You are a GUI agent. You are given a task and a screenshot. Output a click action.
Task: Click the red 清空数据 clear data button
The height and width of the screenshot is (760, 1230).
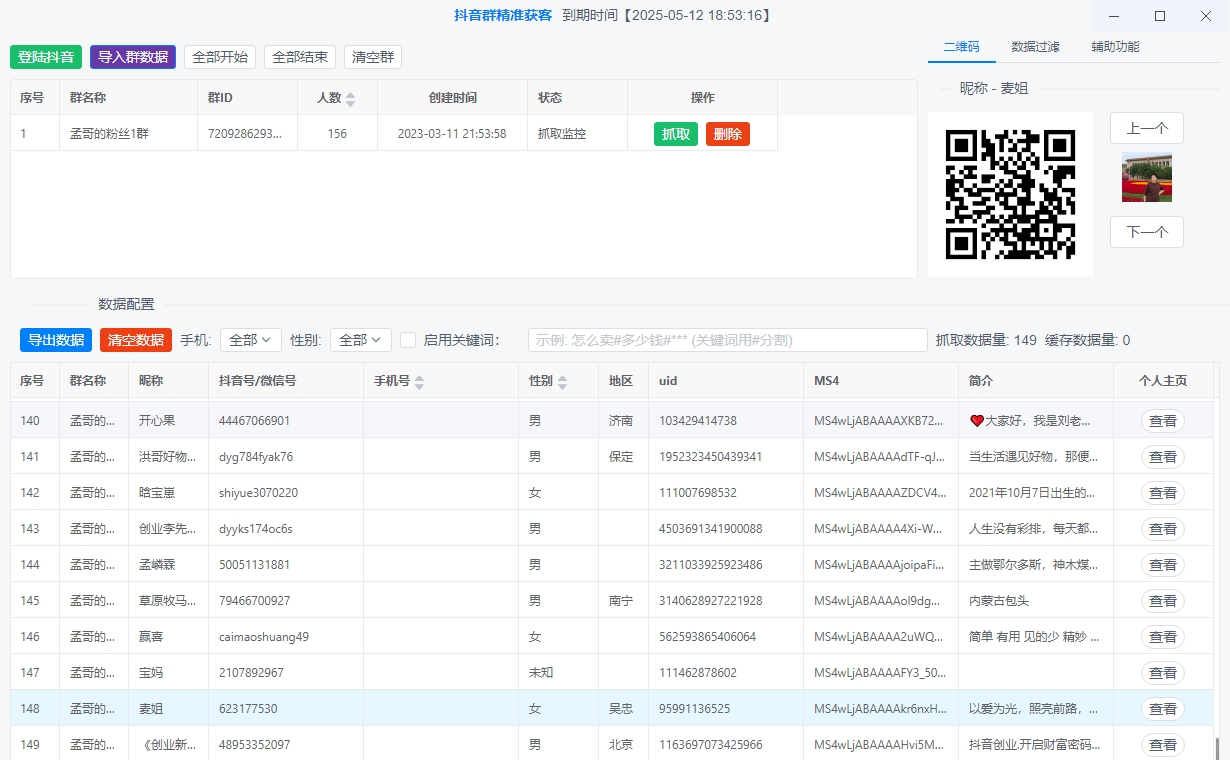point(135,340)
